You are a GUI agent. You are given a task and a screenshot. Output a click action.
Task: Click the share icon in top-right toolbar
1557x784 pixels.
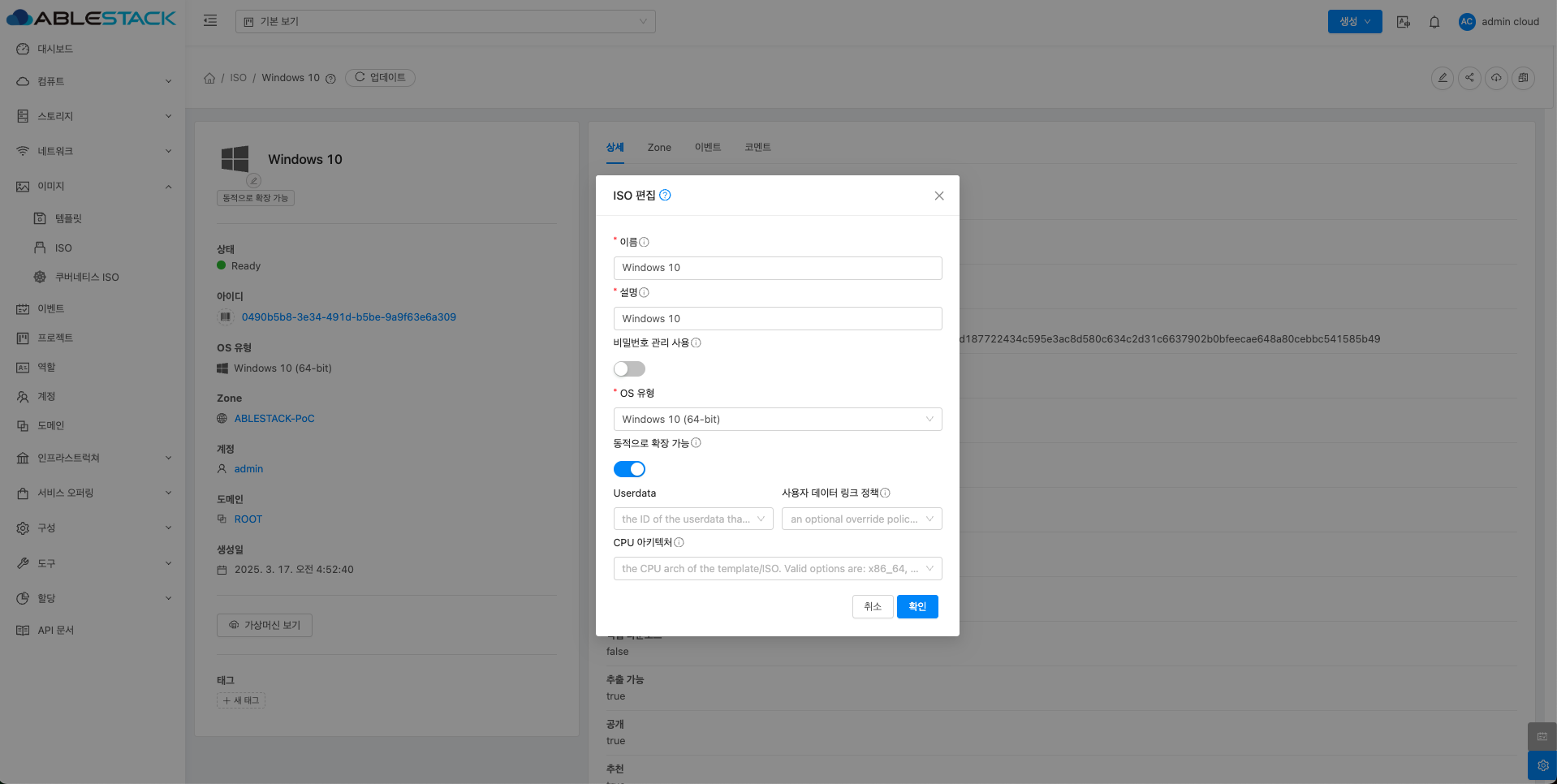point(1469,78)
